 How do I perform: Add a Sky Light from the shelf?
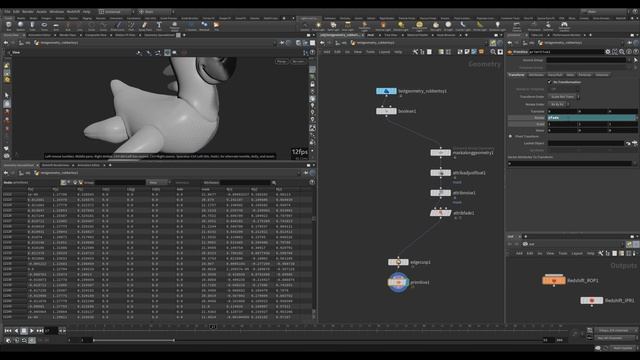[436, 26]
